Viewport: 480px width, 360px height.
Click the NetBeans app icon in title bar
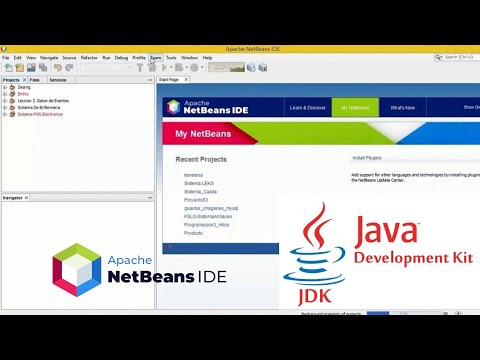point(3,49)
